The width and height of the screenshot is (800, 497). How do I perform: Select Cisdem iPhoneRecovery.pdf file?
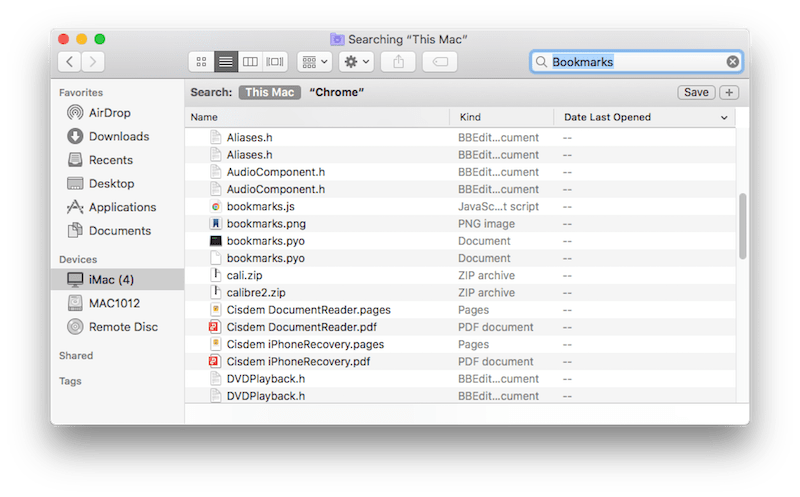(x=460, y=362)
